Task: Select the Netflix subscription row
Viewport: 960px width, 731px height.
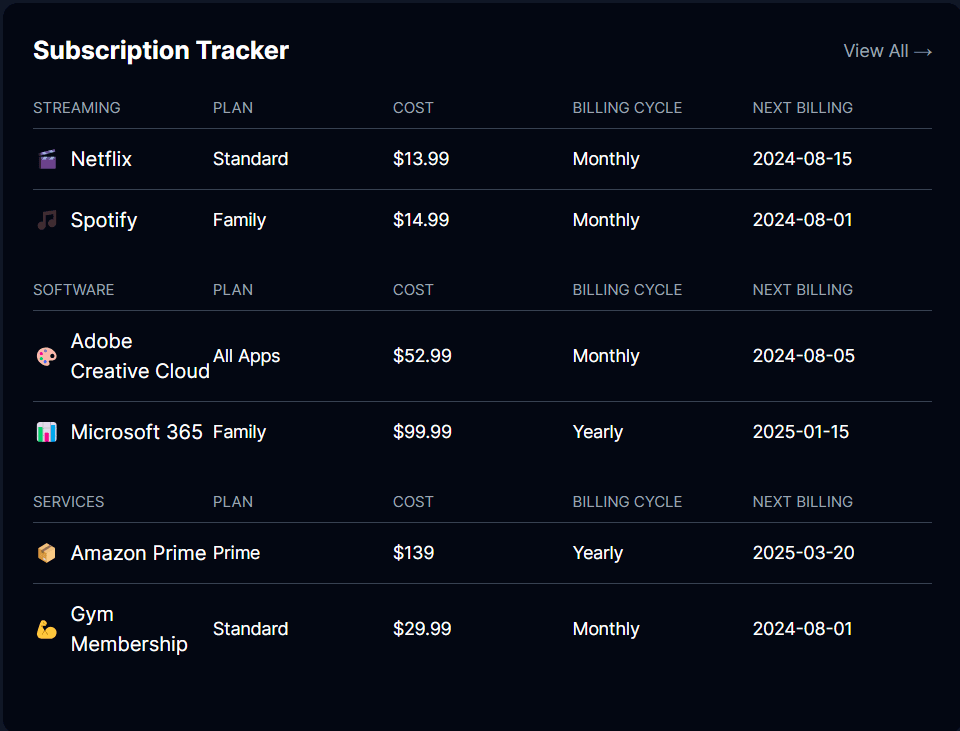Action: click(480, 159)
